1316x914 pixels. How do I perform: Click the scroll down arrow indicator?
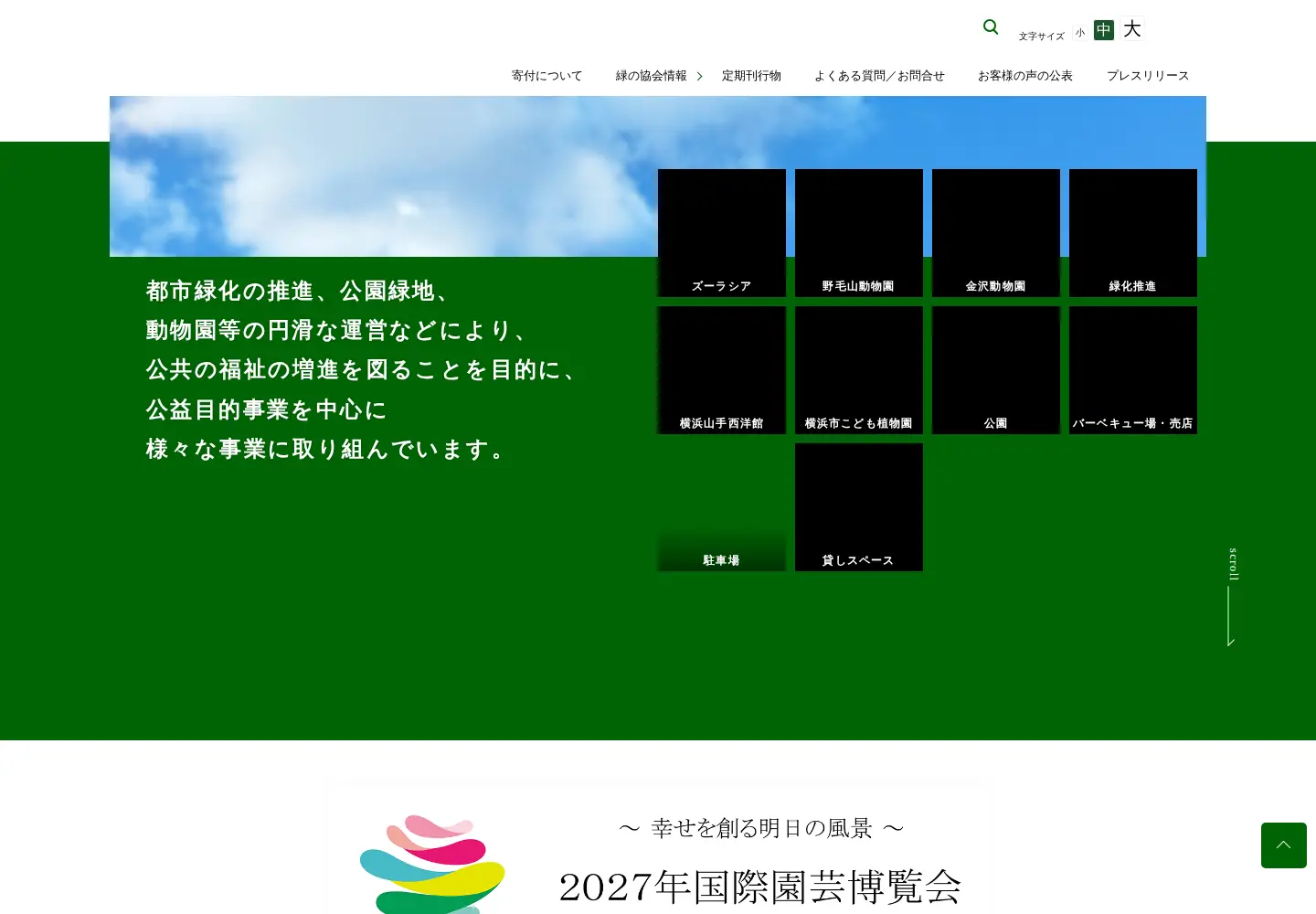point(1232,597)
